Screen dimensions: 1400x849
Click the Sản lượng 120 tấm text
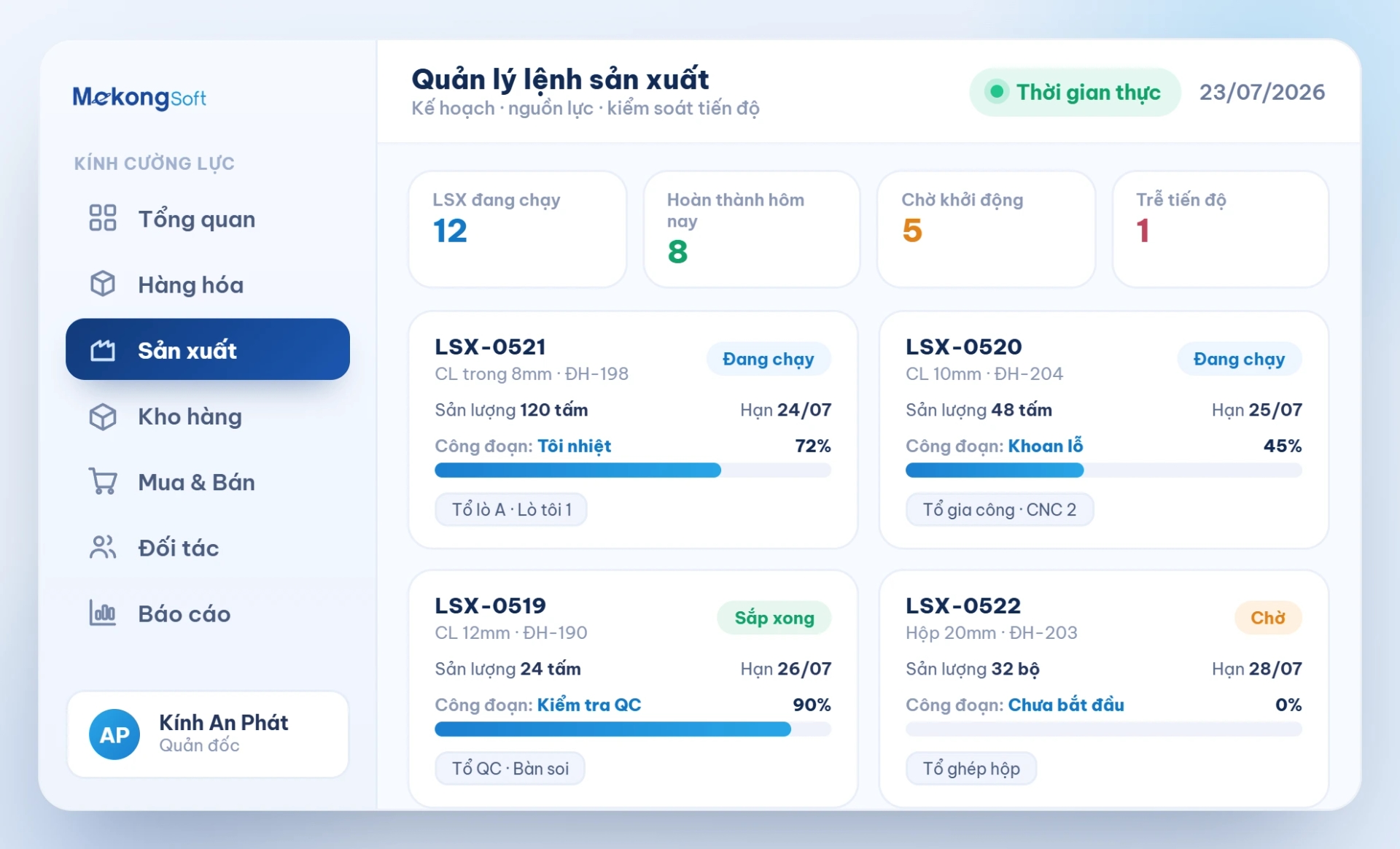tap(511, 410)
